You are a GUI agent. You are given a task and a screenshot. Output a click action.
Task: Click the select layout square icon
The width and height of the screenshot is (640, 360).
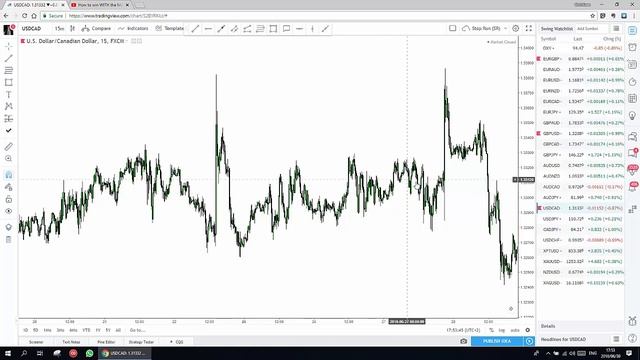[453, 29]
